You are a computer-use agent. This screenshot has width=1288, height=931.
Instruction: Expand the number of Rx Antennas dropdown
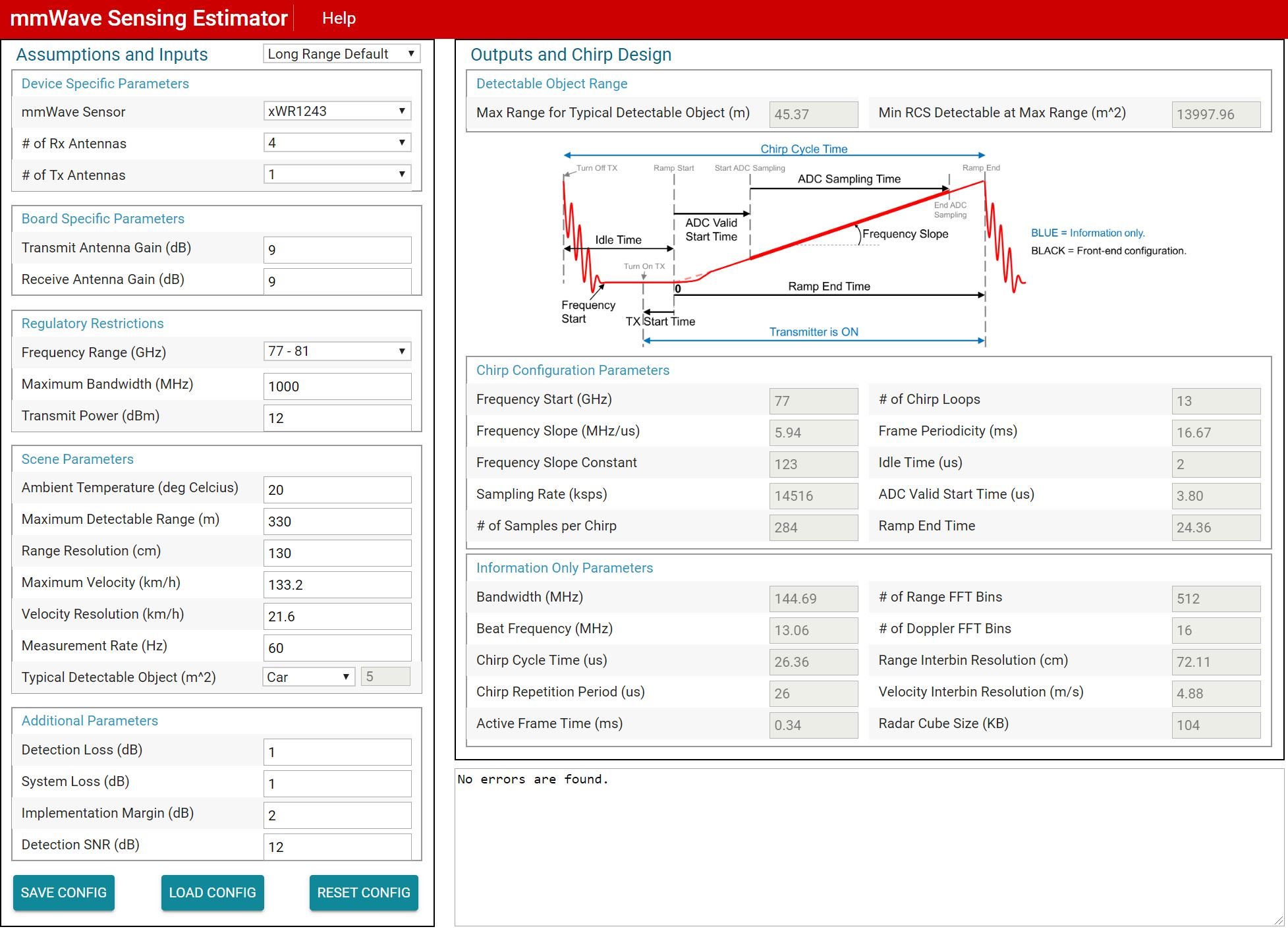tap(337, 143)
